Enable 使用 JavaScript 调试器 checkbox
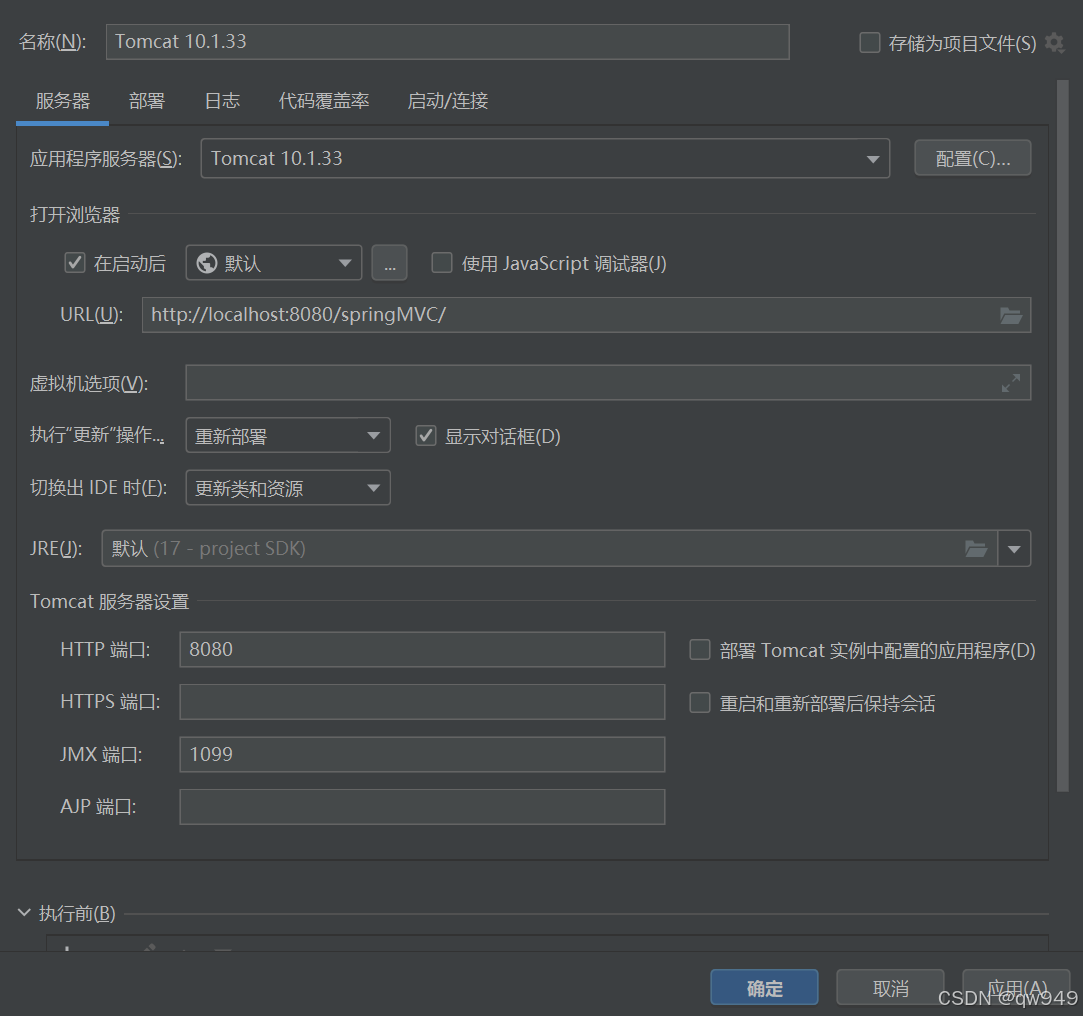This screenshot has width=1083, height=1016. tap(441, 262)
